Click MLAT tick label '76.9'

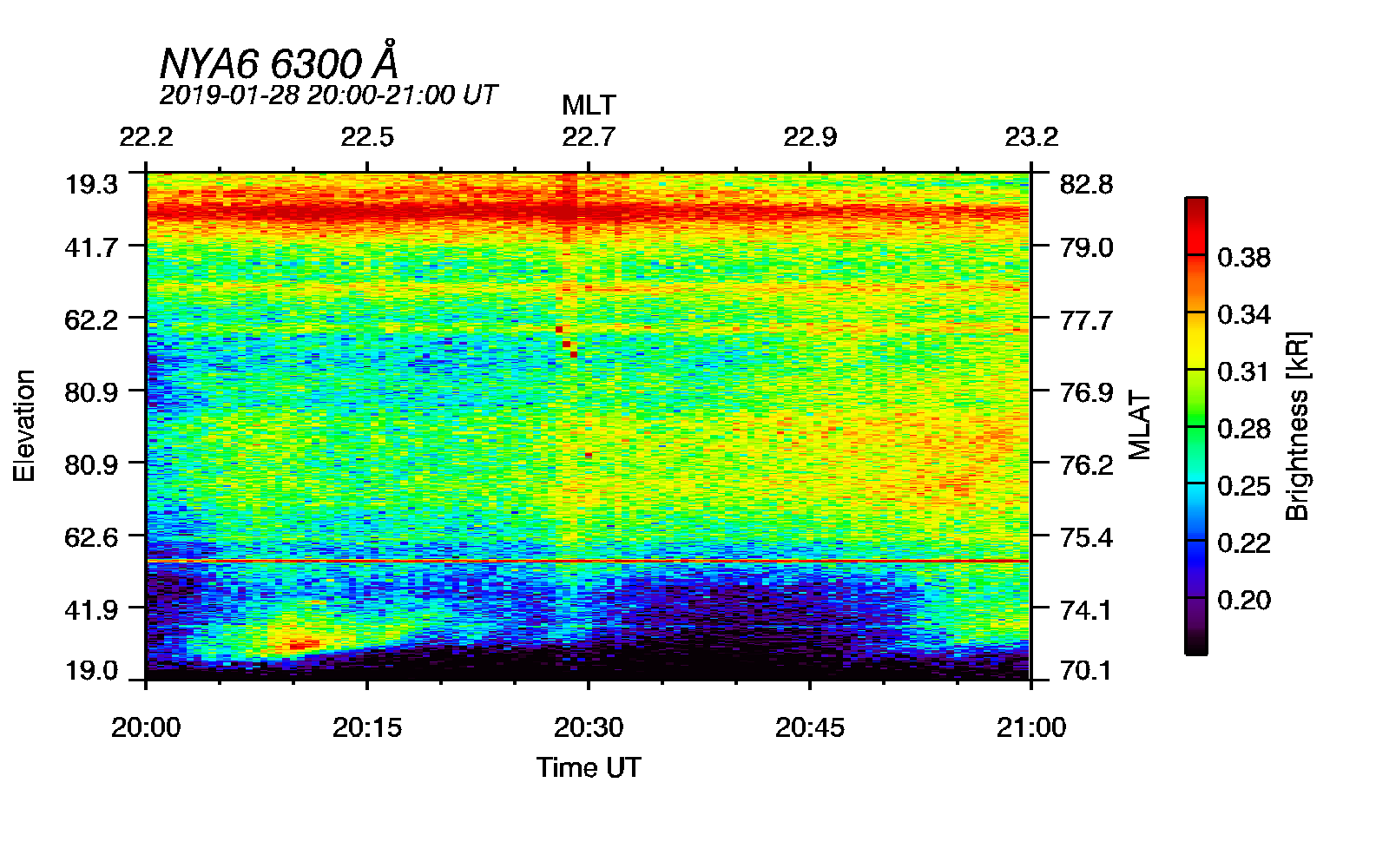click(x=1086, y=392)
